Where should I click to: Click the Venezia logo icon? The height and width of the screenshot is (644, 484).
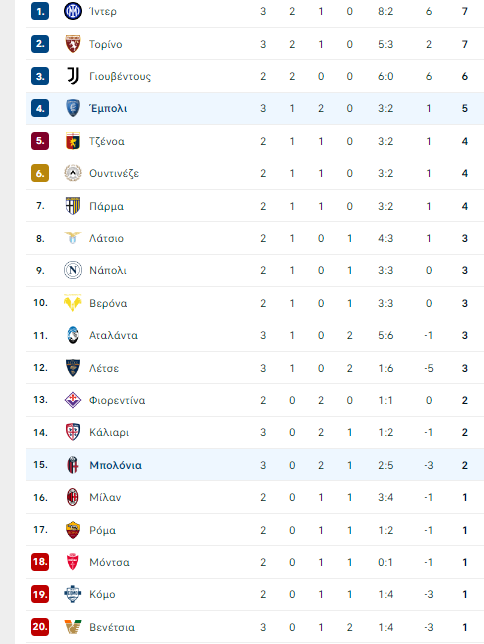click(73, 627)
